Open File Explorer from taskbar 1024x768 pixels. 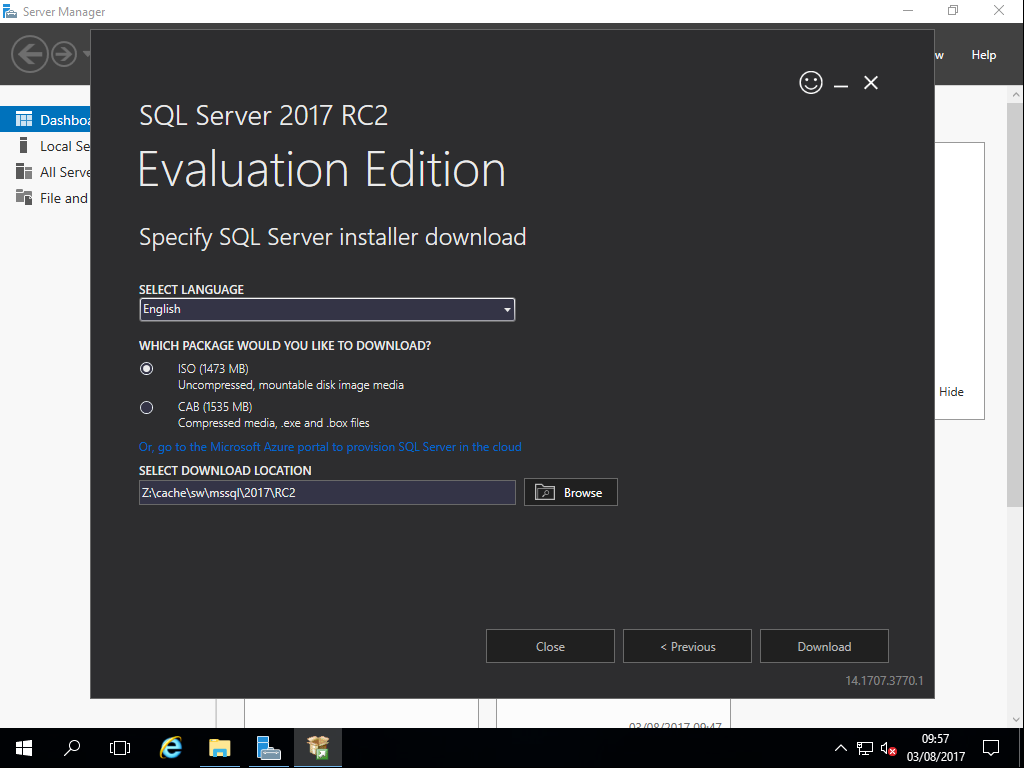[220, 747]
